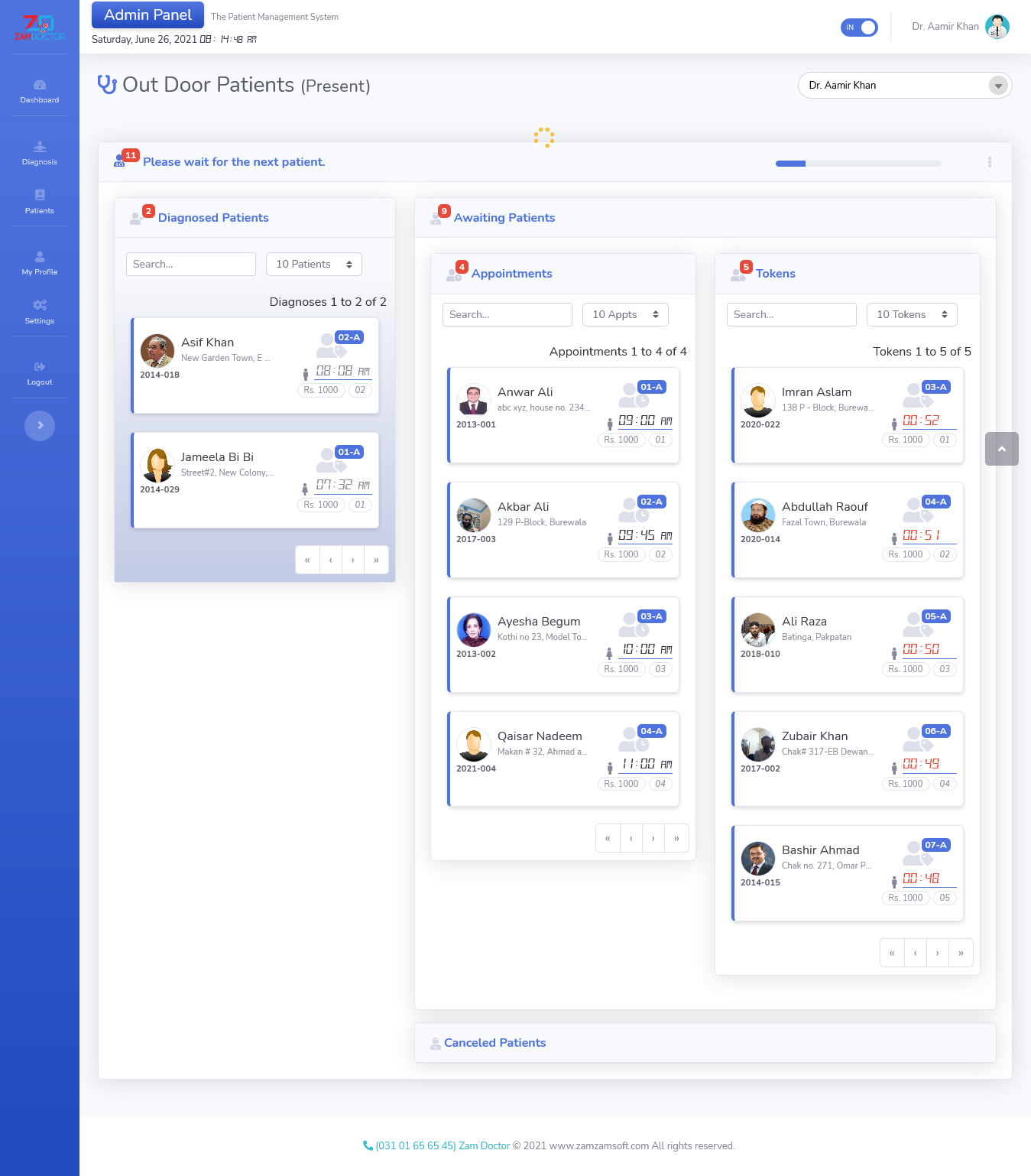Image resolution: width=1031 pixels, height=1176 pixels.
Task: Click the Appointments search field
Action: click(507, 314)
